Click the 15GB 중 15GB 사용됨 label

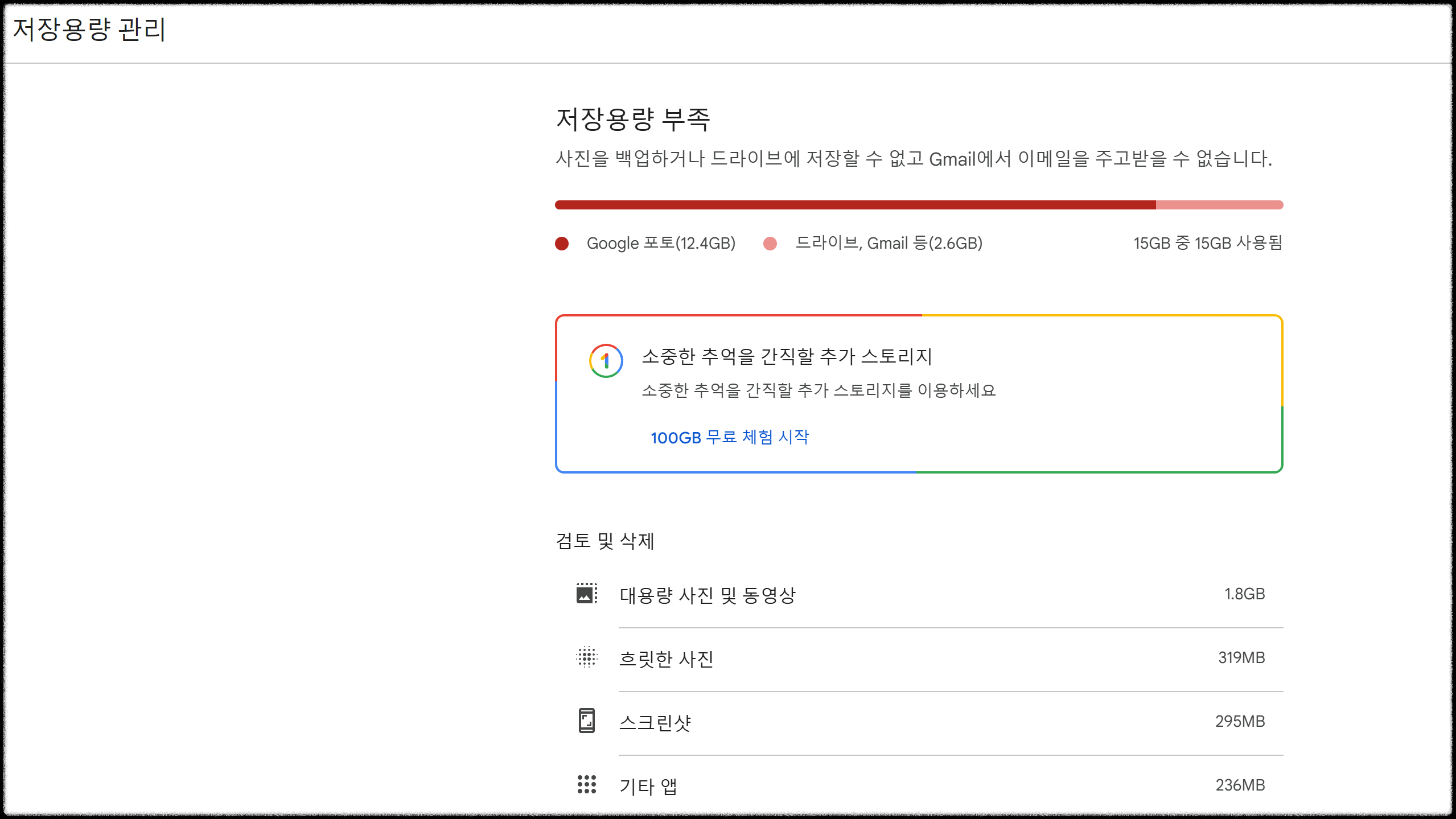pos(1207,244)
